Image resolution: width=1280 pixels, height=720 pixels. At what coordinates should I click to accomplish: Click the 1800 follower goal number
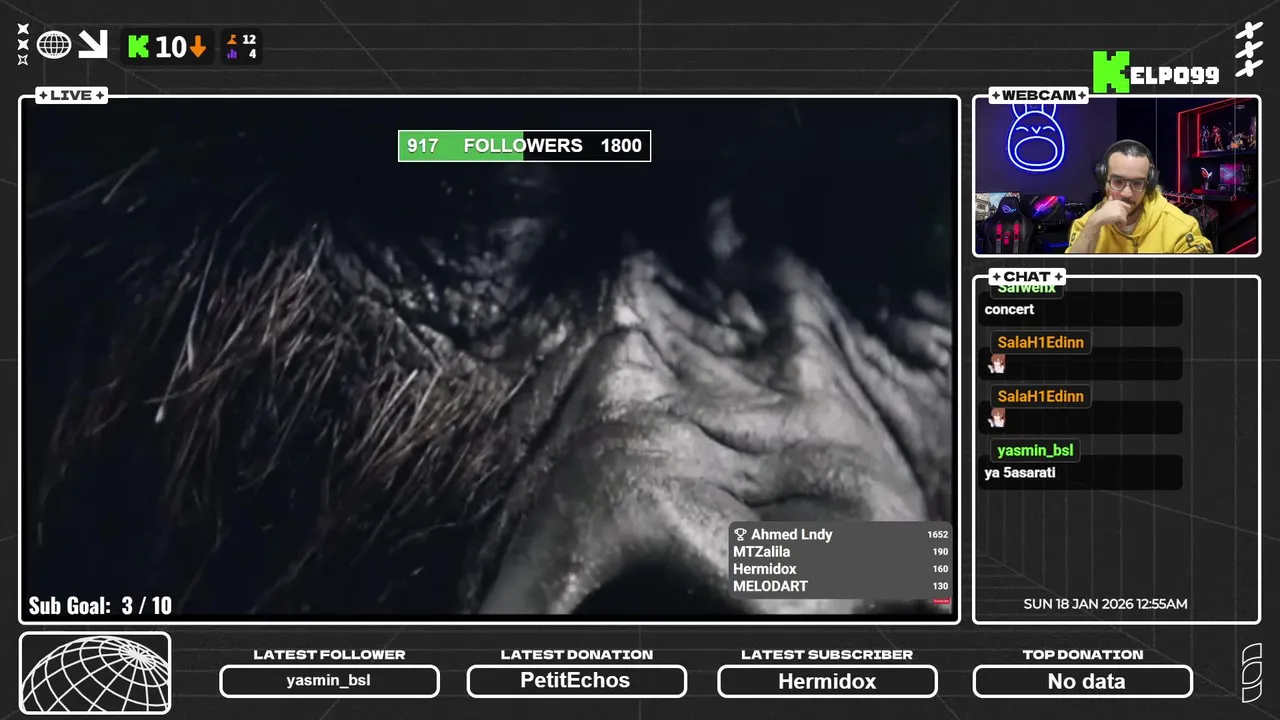[x=621, y=146]
